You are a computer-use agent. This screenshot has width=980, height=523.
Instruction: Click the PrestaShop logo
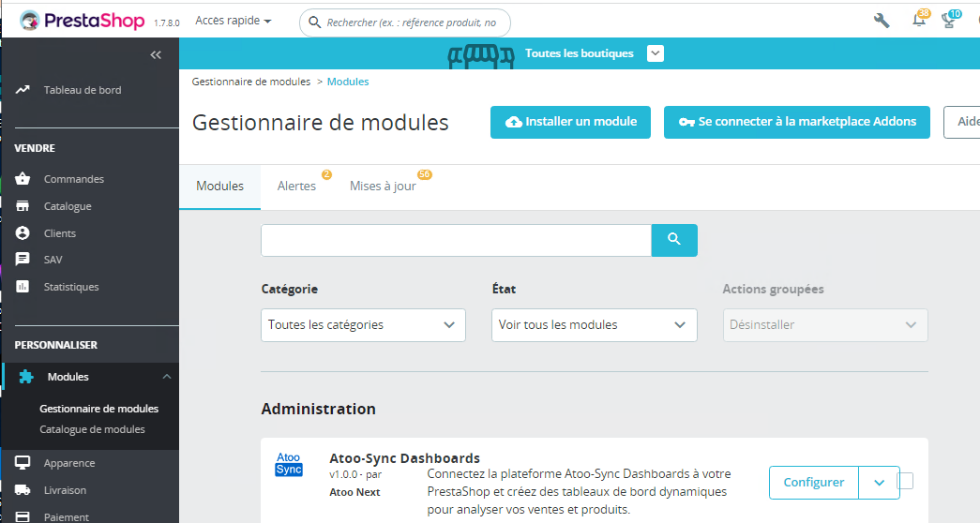point(82,21)
